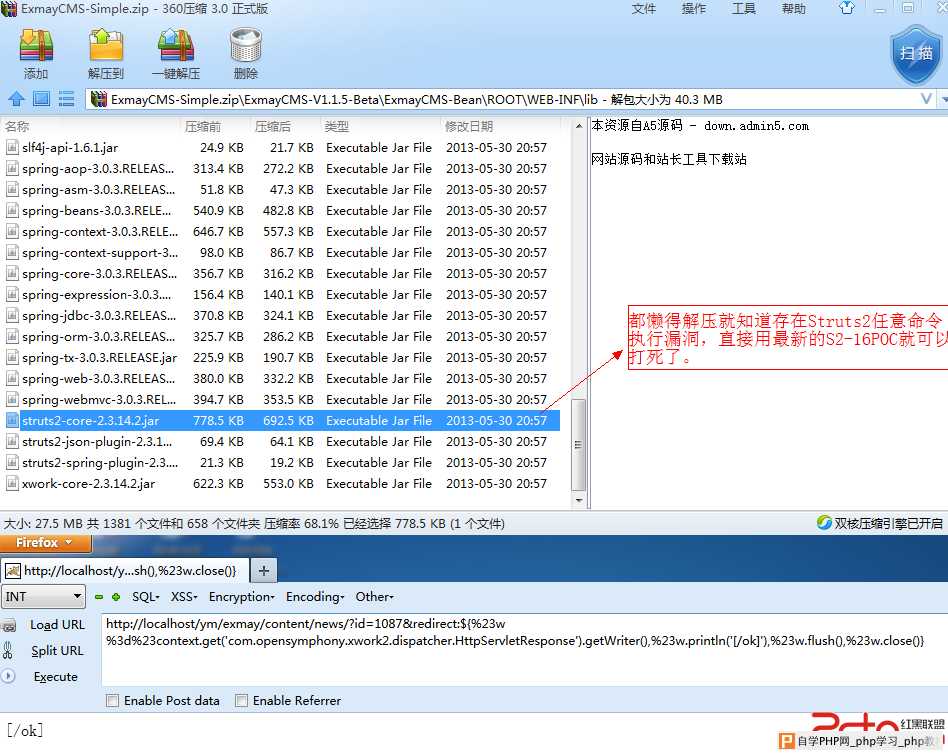Click the 扫描 (Scan) shield badge
The width and height of the screenshot is (948, 755).
point(916,54)
